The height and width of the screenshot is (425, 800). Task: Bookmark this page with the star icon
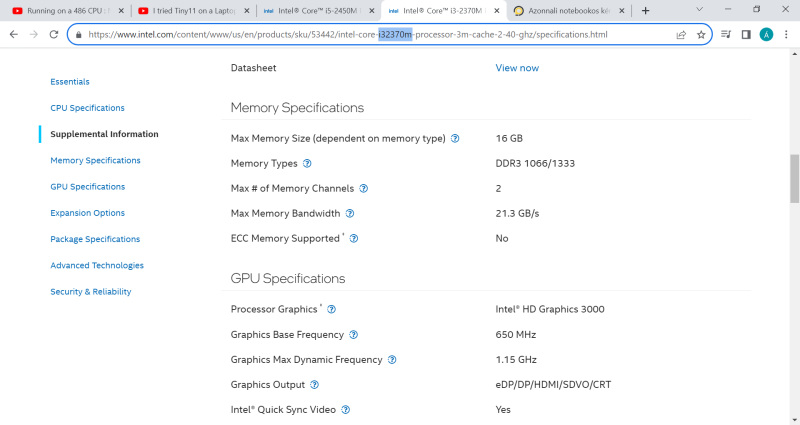tap(701, 34)
